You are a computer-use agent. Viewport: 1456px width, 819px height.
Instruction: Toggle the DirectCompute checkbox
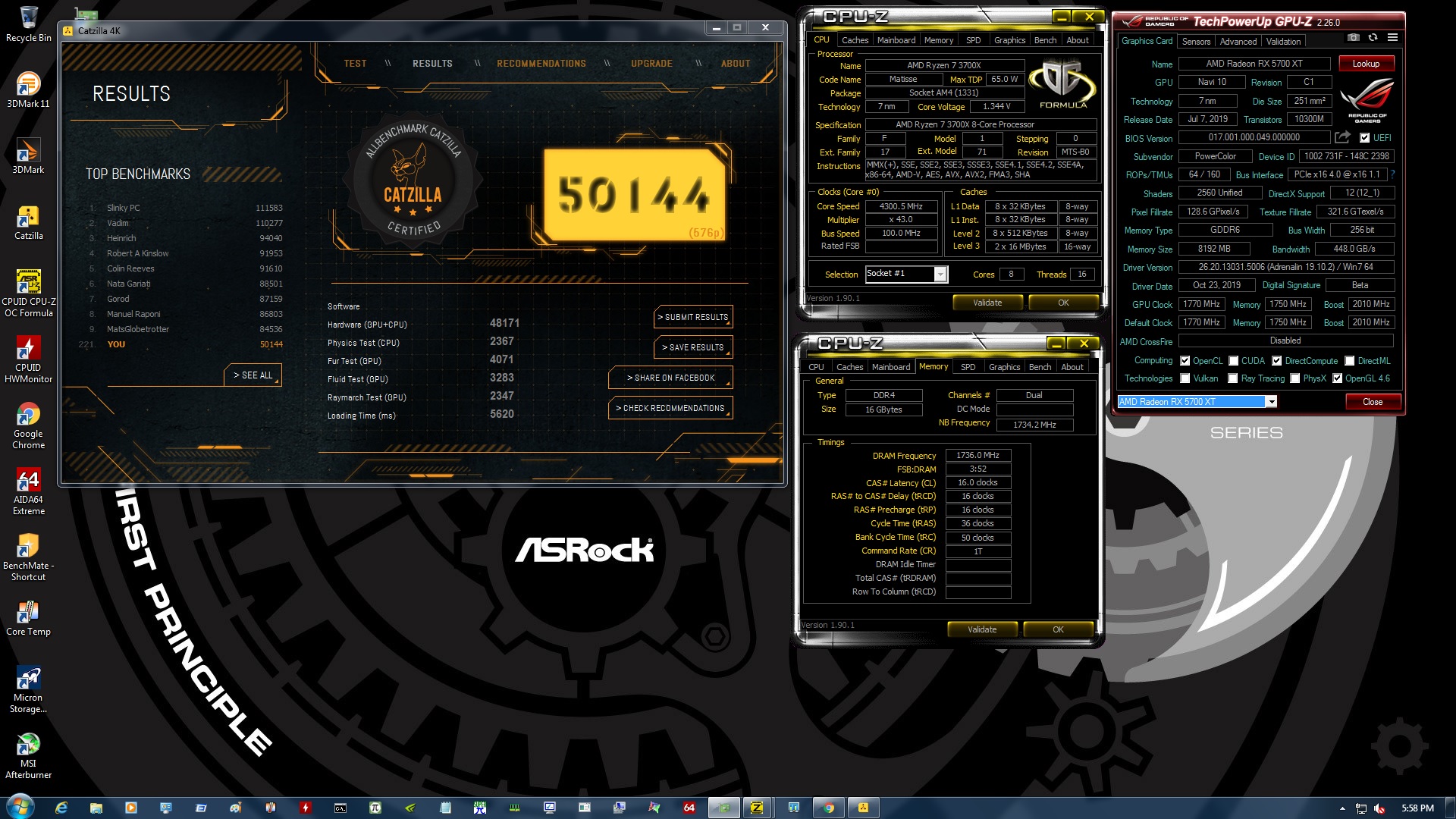coord(1277,361)
